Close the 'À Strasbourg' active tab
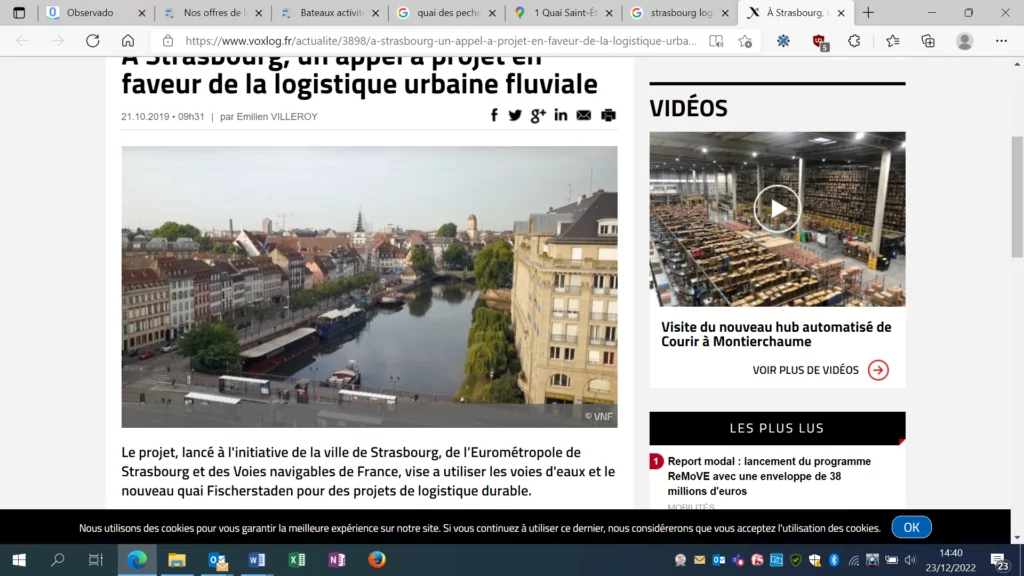 [841, 13]
